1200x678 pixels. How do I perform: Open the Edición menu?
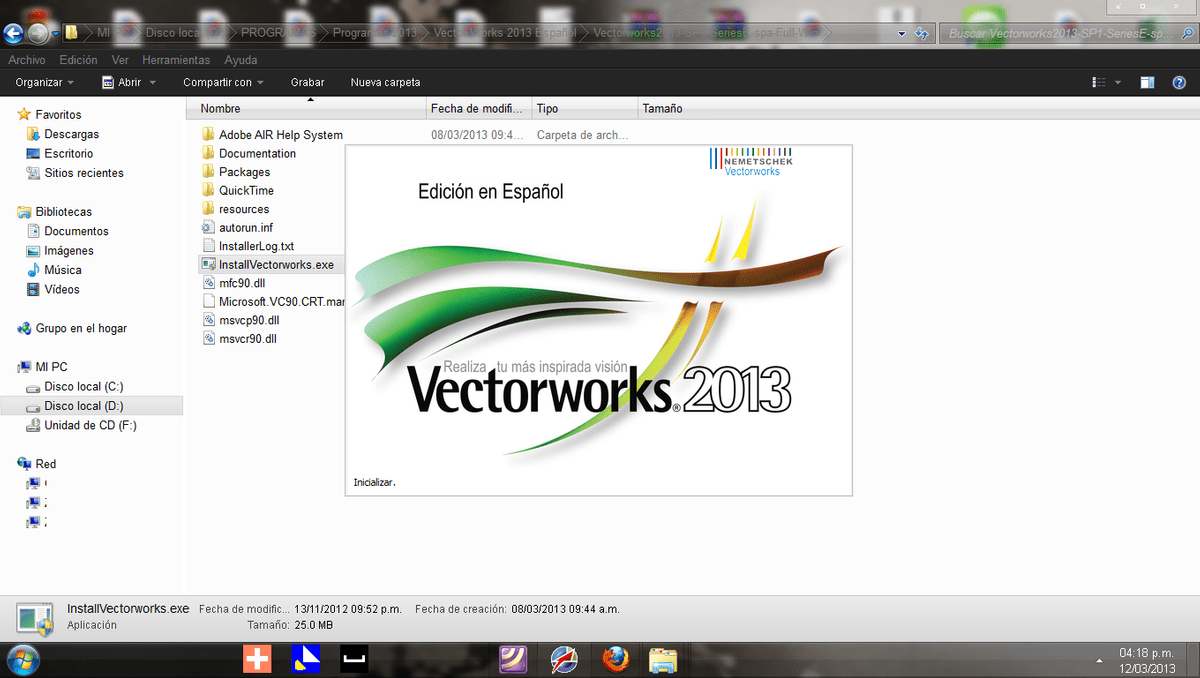(x=79, y=60)
